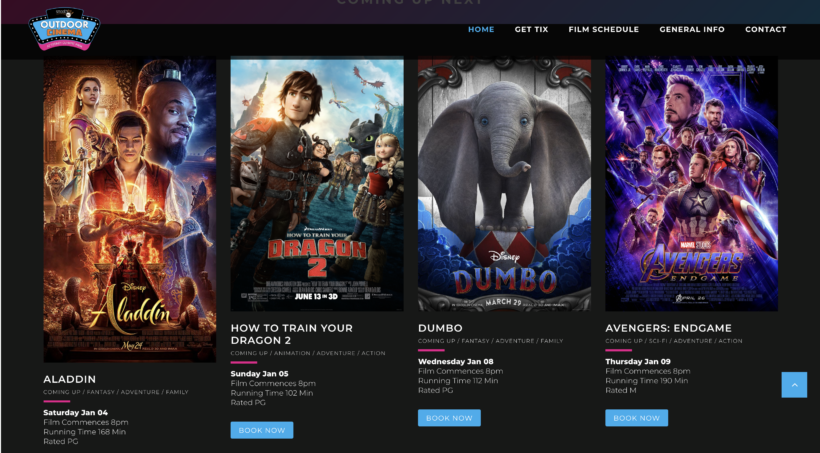This screenshot has width=820, height=453.
Task: Click the ALADDIN film title
Action: click(70, 379)
